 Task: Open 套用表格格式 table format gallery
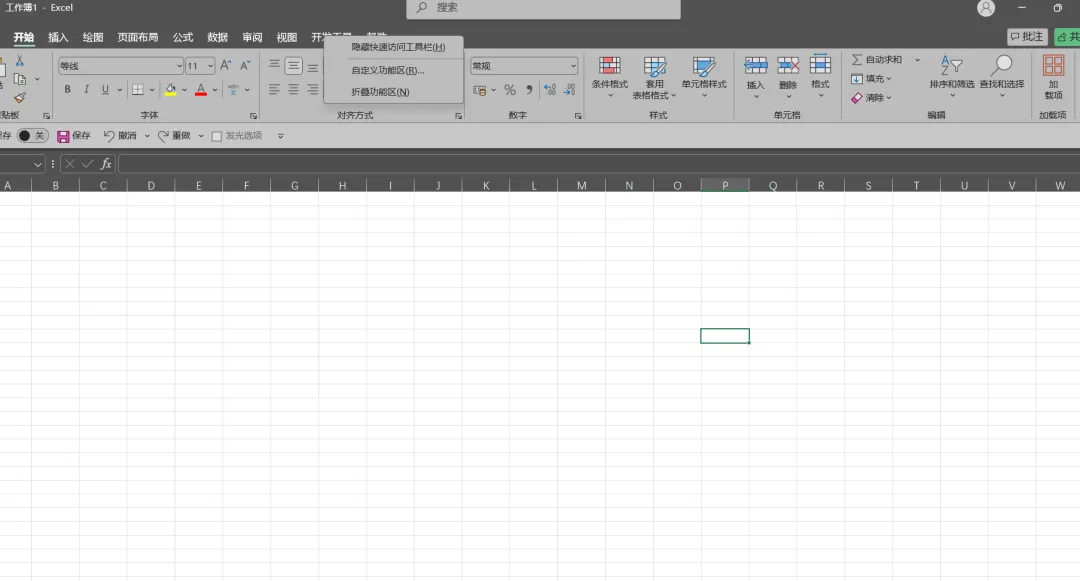point(654,77)
